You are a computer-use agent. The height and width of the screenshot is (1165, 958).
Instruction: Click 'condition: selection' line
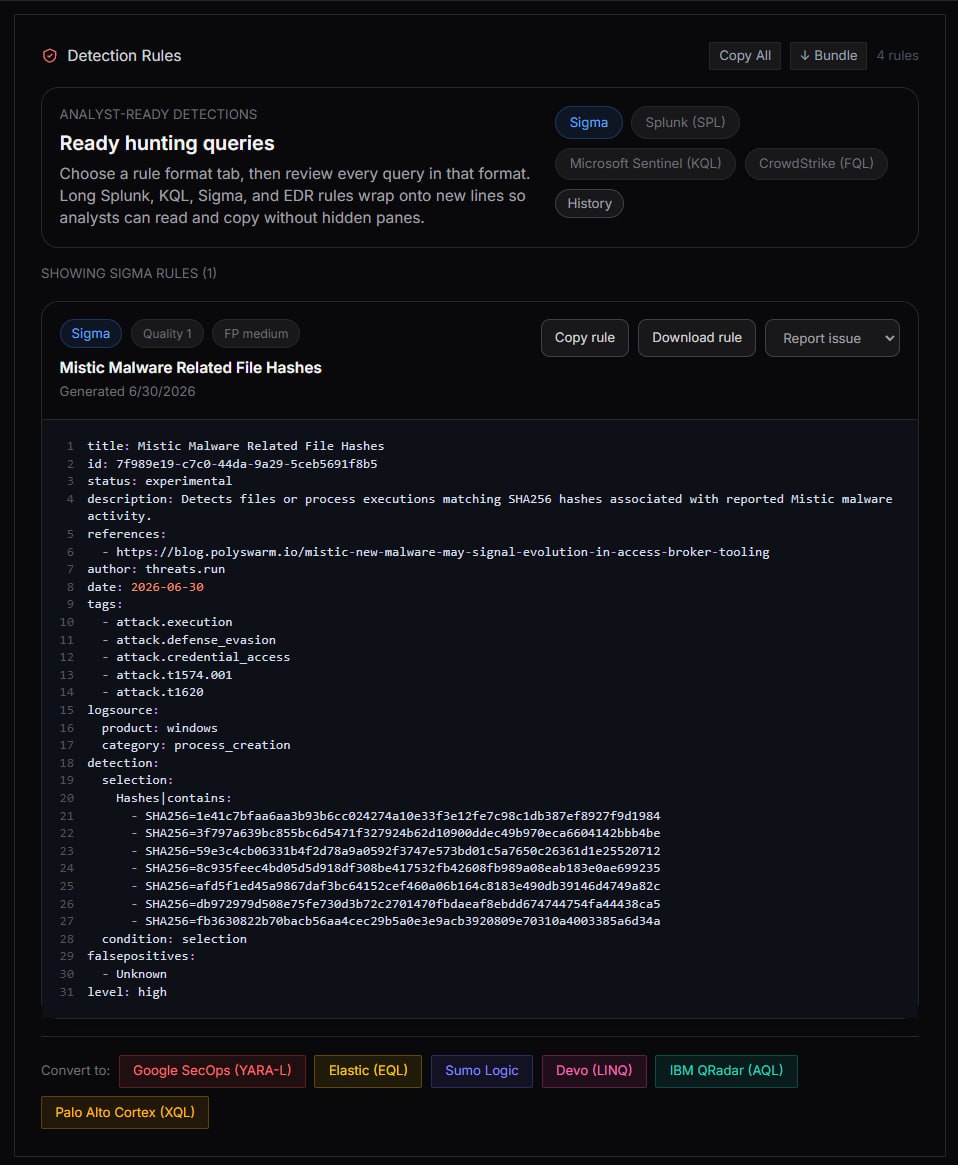click(x=174, y=939)
